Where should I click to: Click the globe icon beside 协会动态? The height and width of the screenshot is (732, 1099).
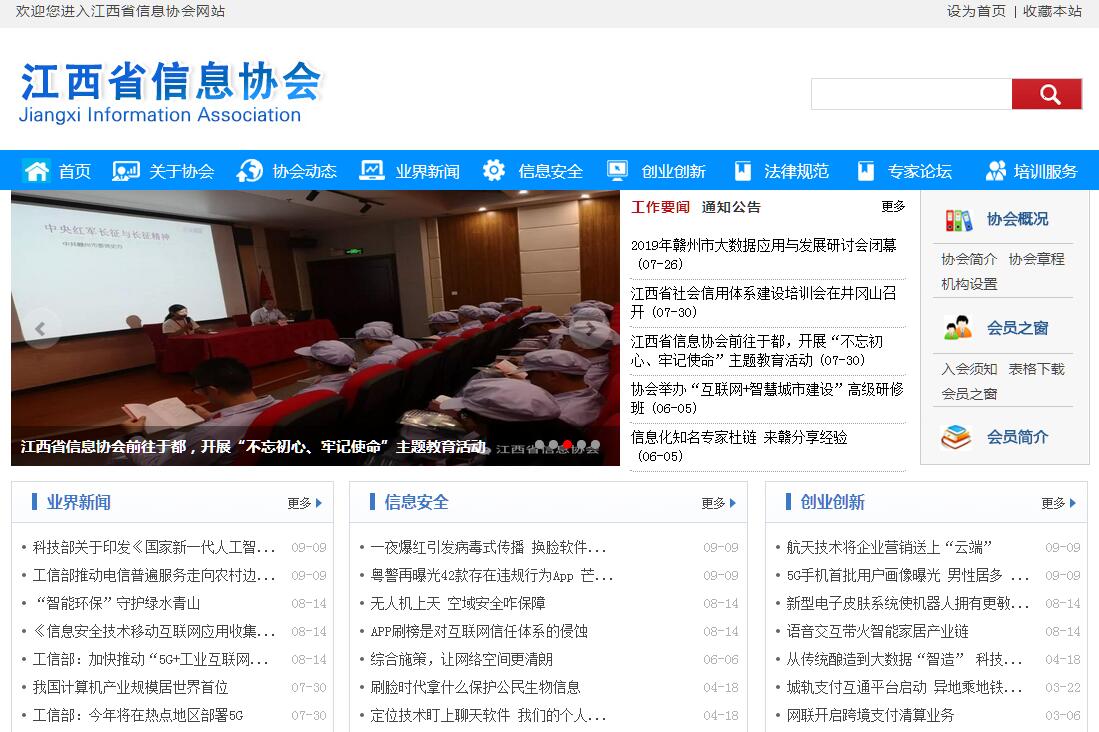tap(250, 171)
